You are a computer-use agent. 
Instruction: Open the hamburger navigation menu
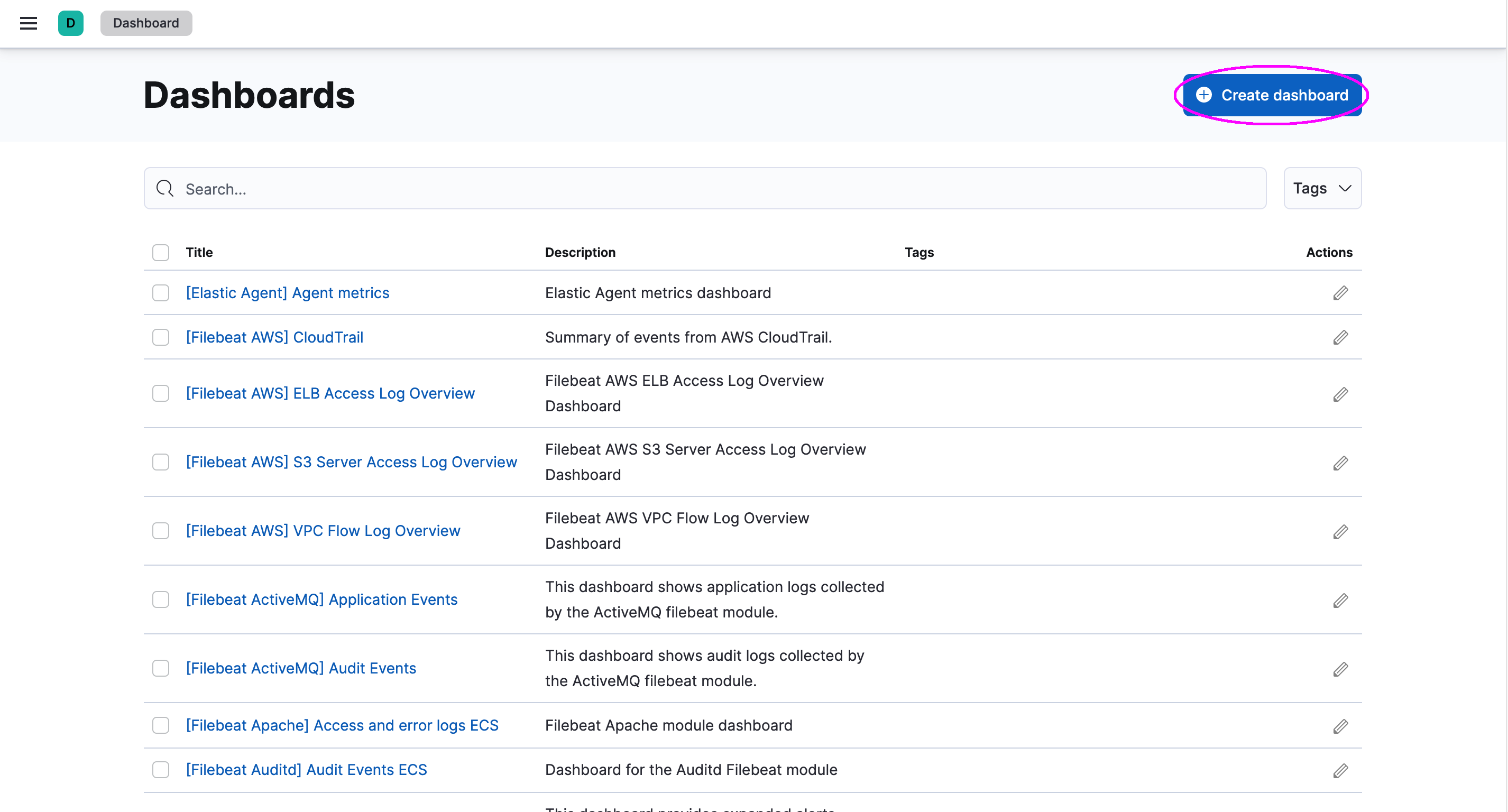(28, 23)
